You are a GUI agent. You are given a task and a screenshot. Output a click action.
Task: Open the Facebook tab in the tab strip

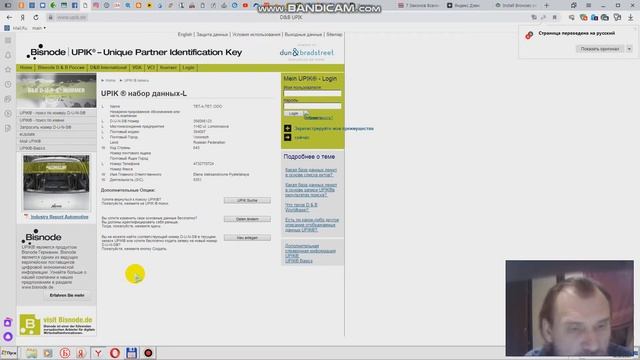75,5
